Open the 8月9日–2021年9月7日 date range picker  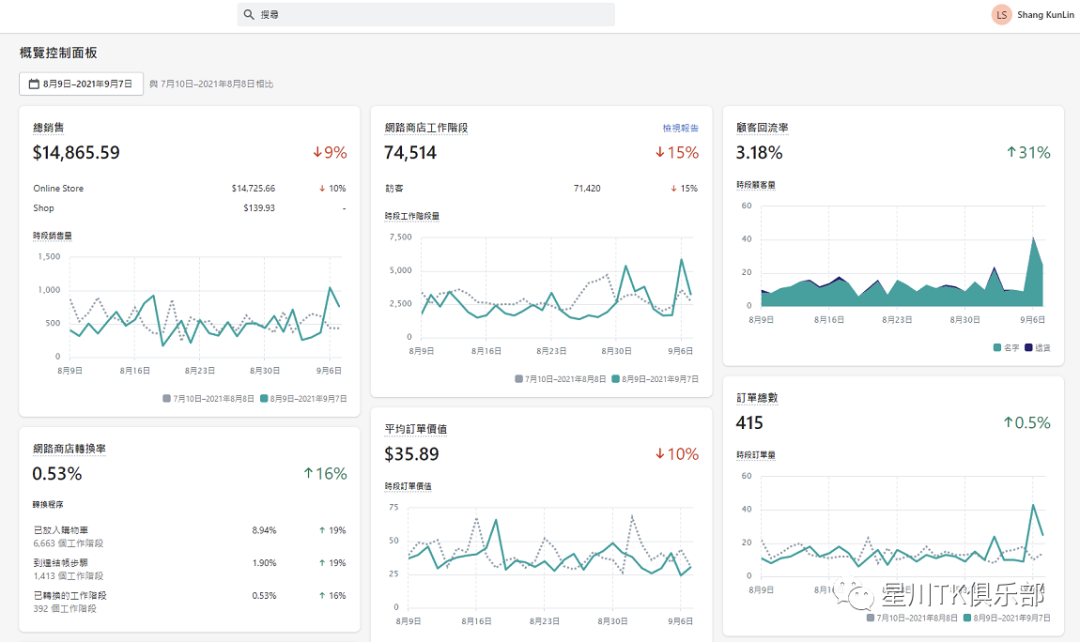click(81, 84)
